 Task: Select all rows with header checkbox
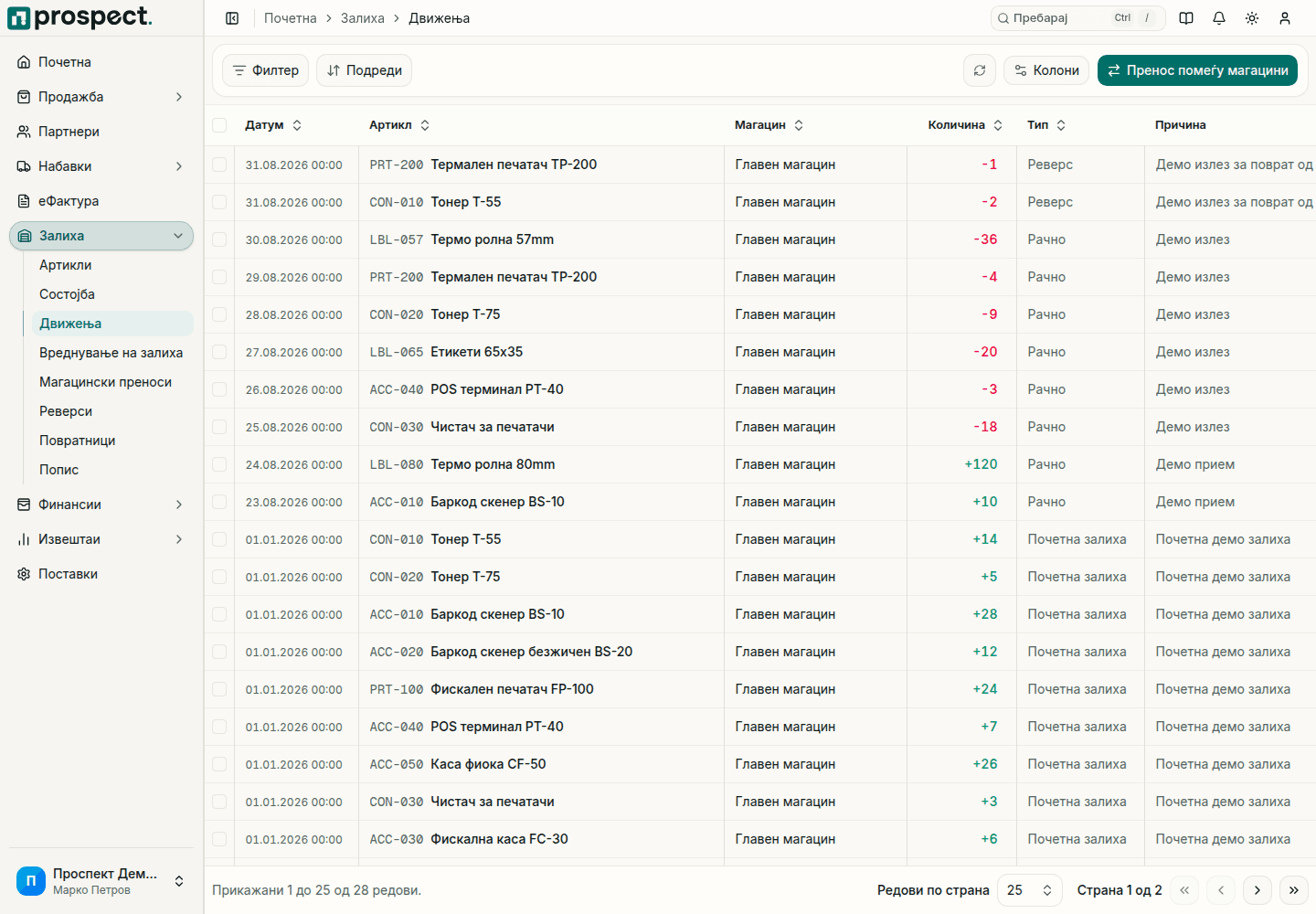tap(219, 125)
